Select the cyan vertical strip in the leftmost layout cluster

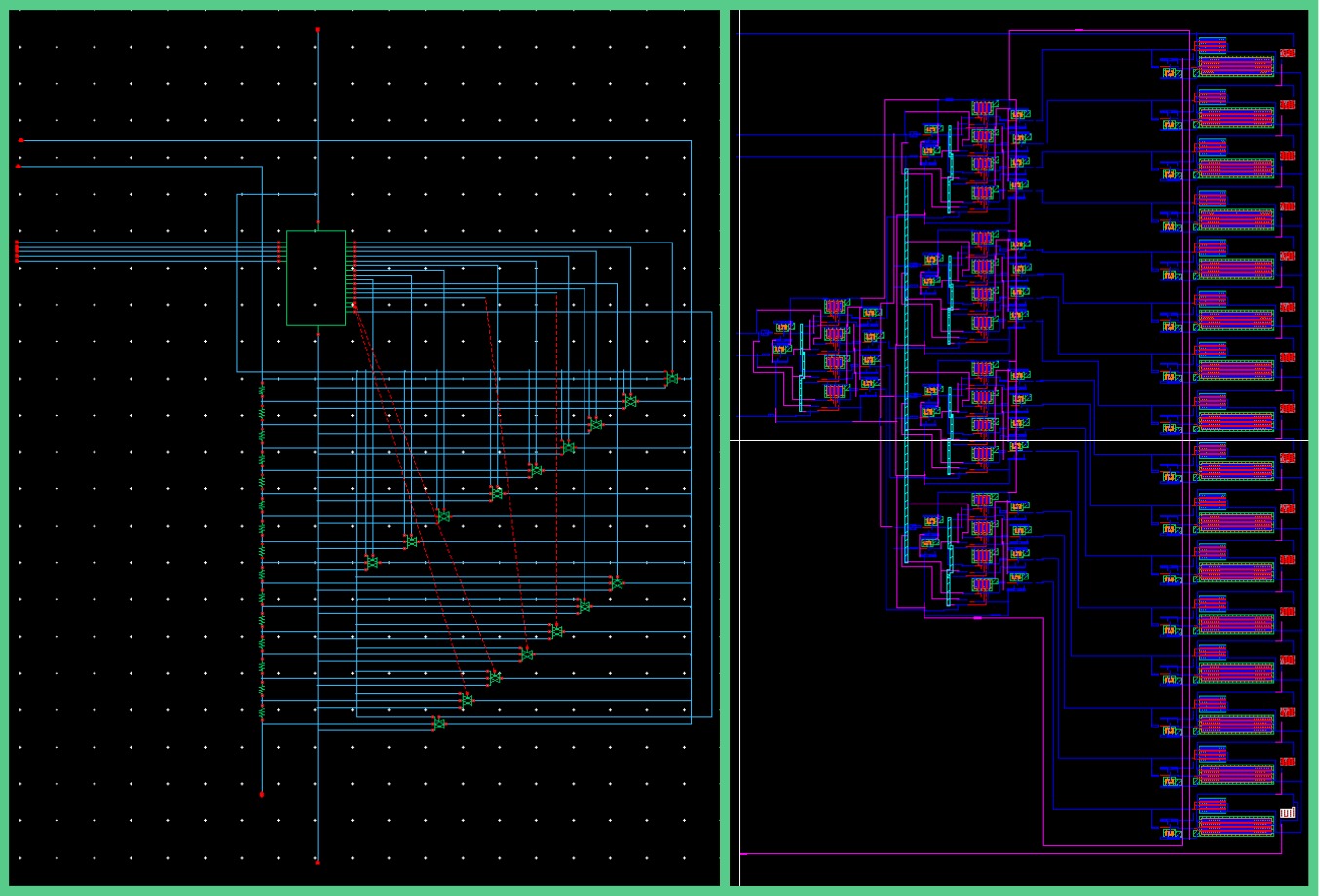[802, 368]
